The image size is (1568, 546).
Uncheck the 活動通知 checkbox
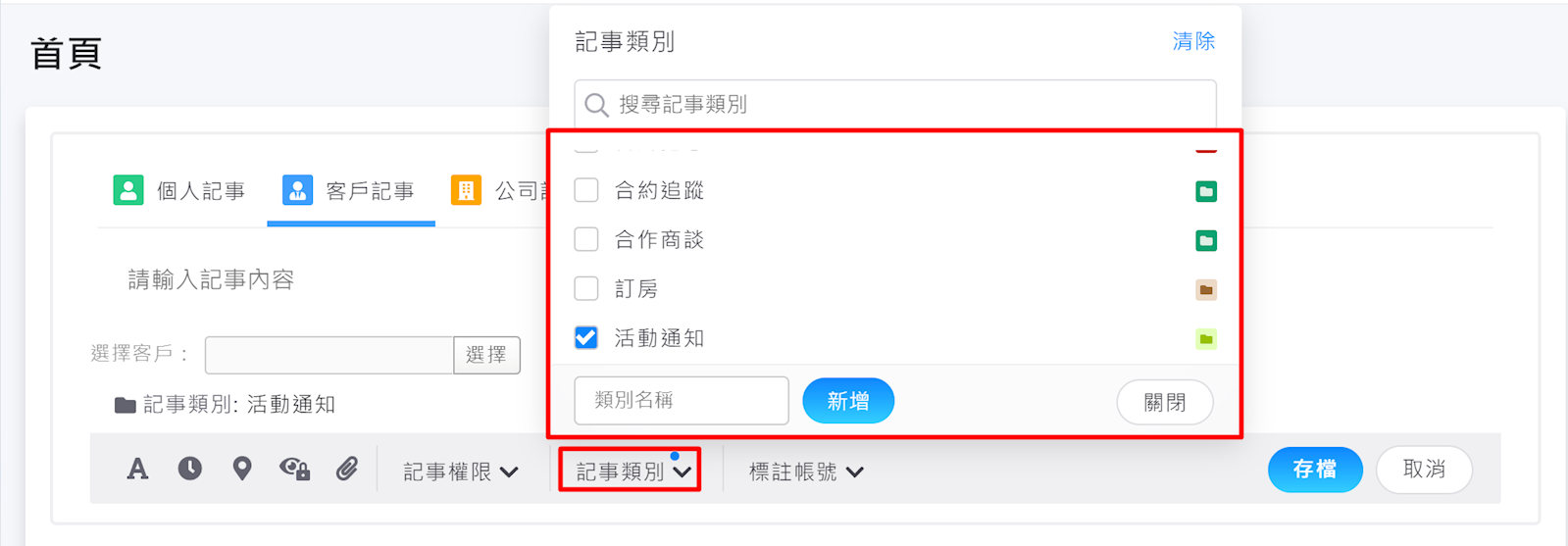click(x=586, y=338)
